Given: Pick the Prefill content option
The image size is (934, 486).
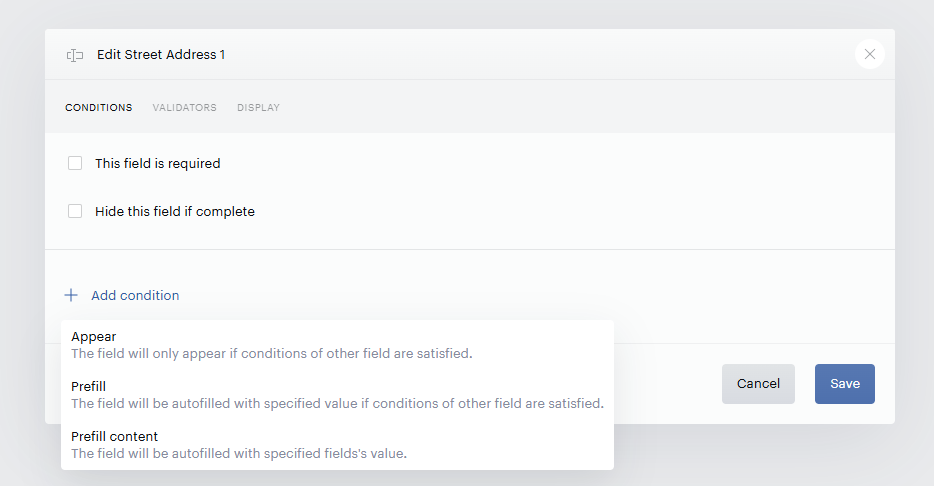Looking at the screenshot, I should (337, 445).
